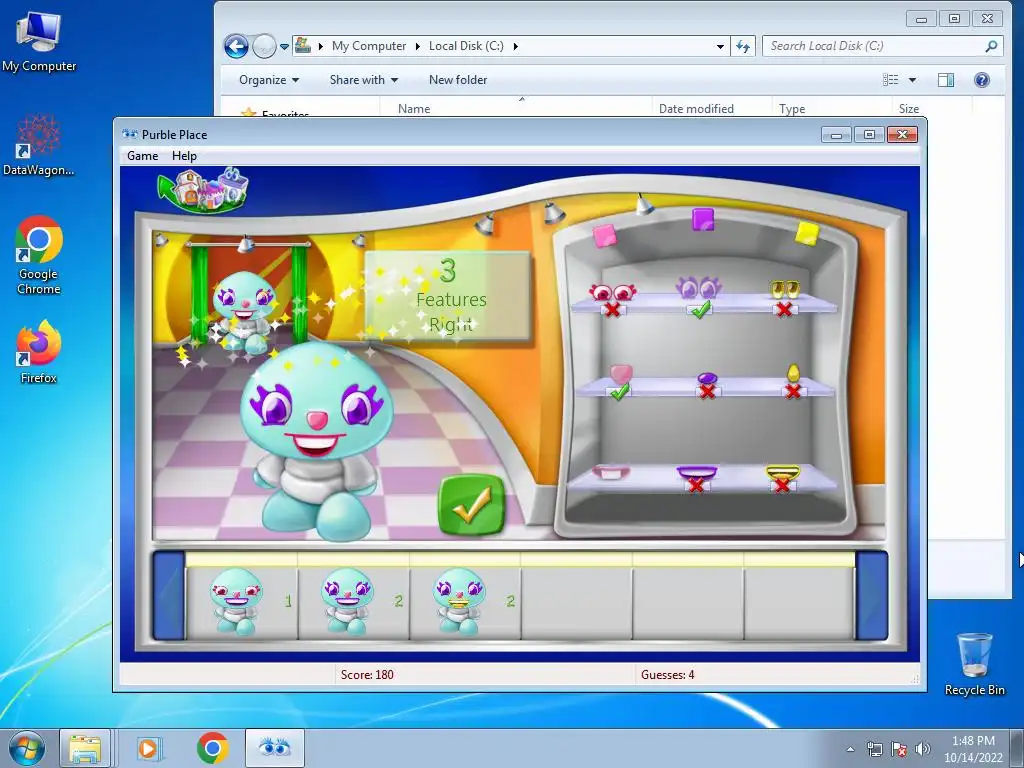Pick the yellow nose on the shelf
The height and width of the screenshot is (768, 1024).
pos(793,373)
